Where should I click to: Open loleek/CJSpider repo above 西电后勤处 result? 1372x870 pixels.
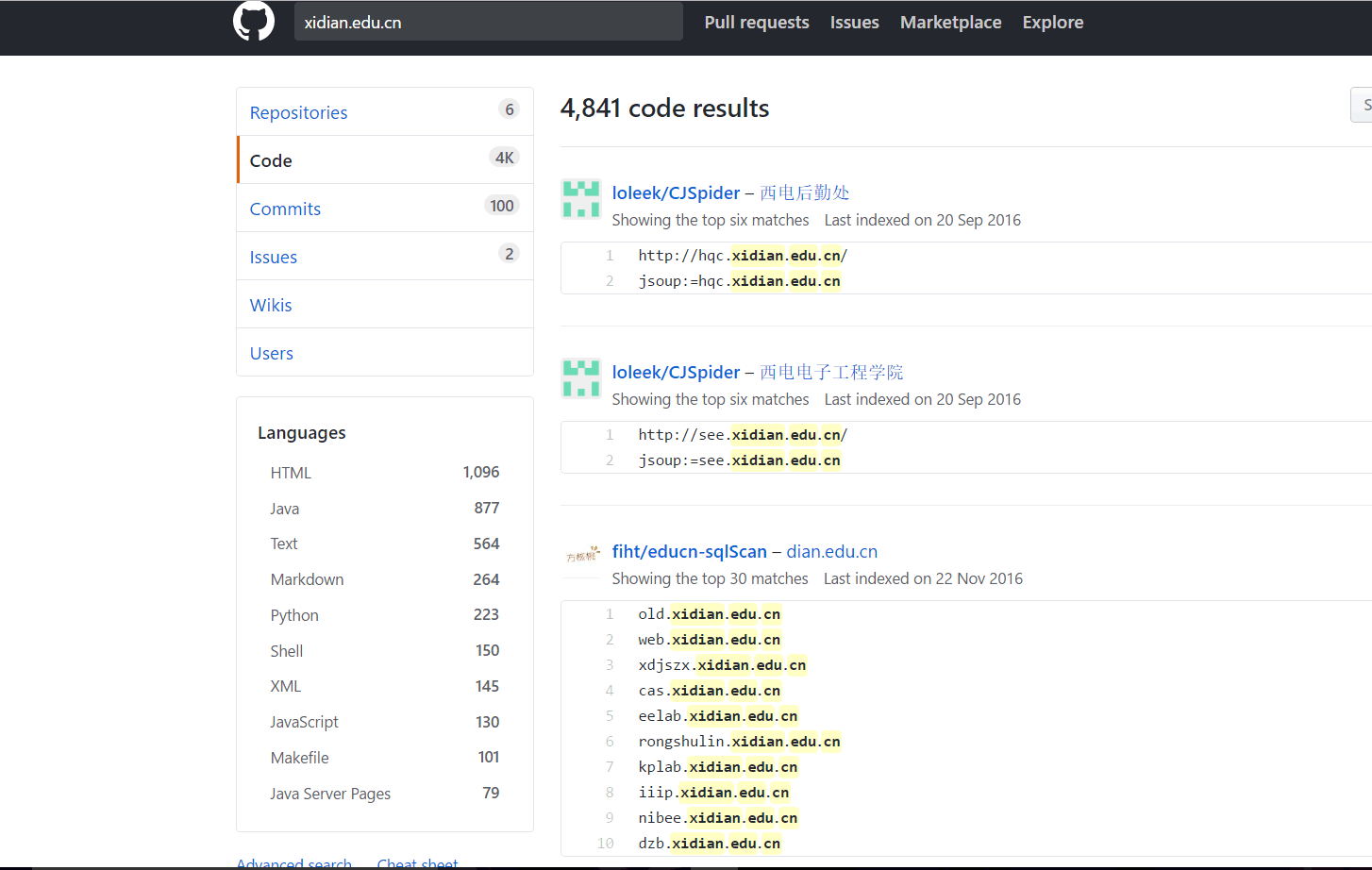676,192
